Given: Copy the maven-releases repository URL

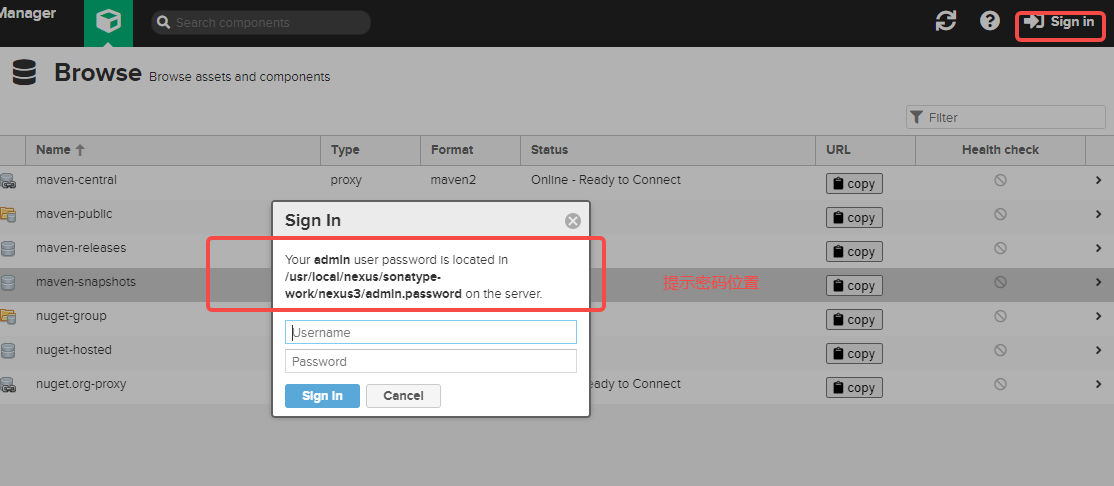Looking at the screenshot, I should click(x=853, y=252).
